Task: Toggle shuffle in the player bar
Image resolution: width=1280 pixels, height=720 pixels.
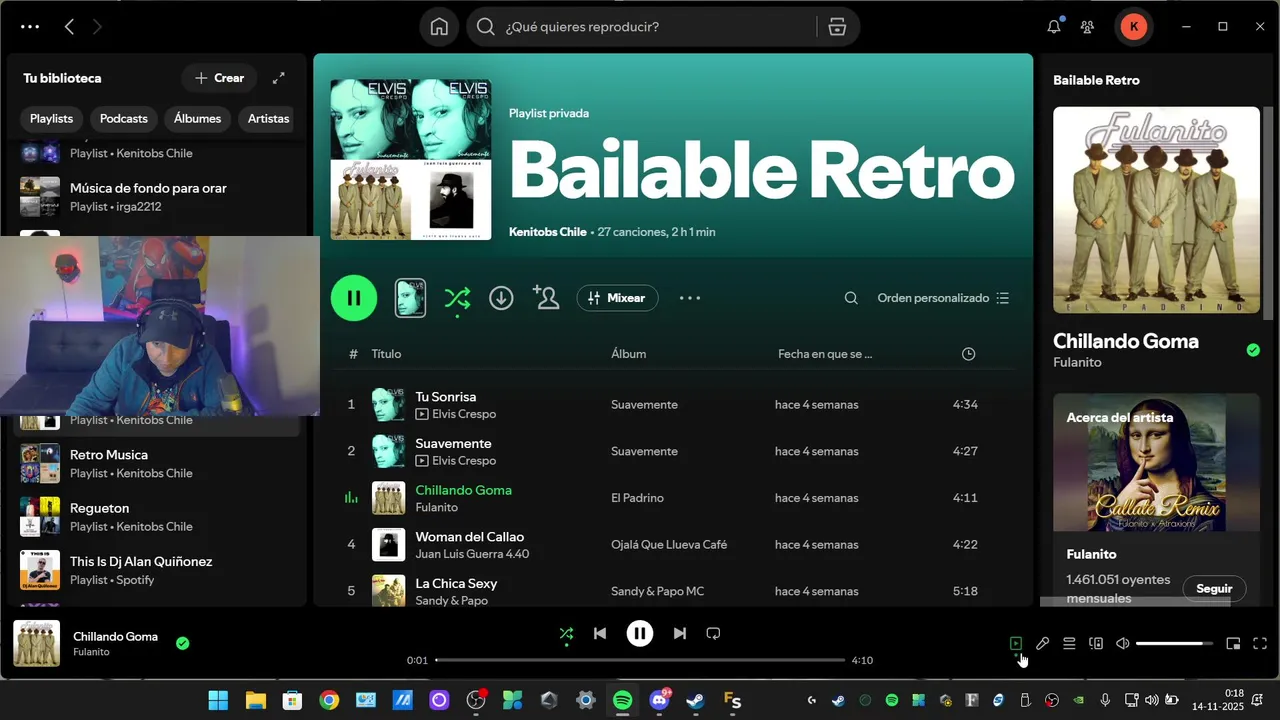Action: (x=566, y=633)
